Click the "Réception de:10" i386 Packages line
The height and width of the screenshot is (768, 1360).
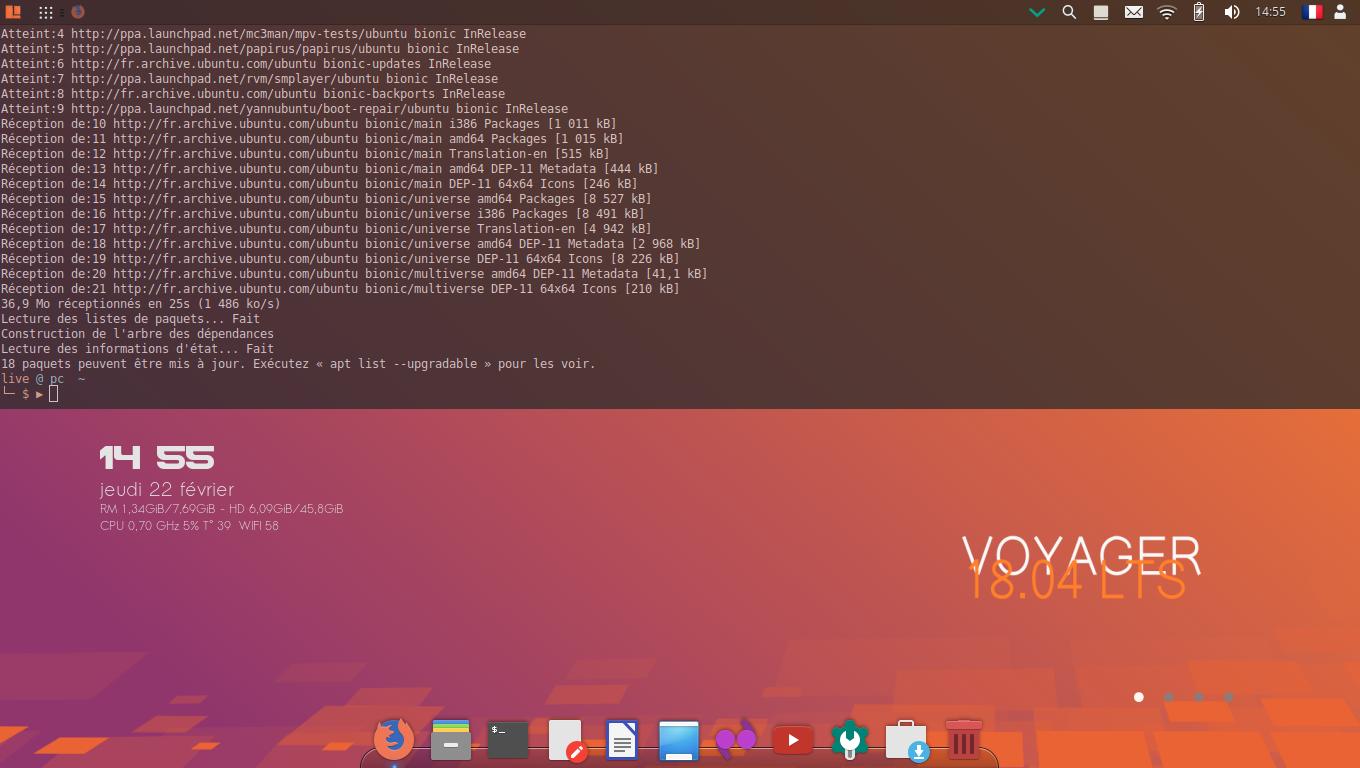309,124
